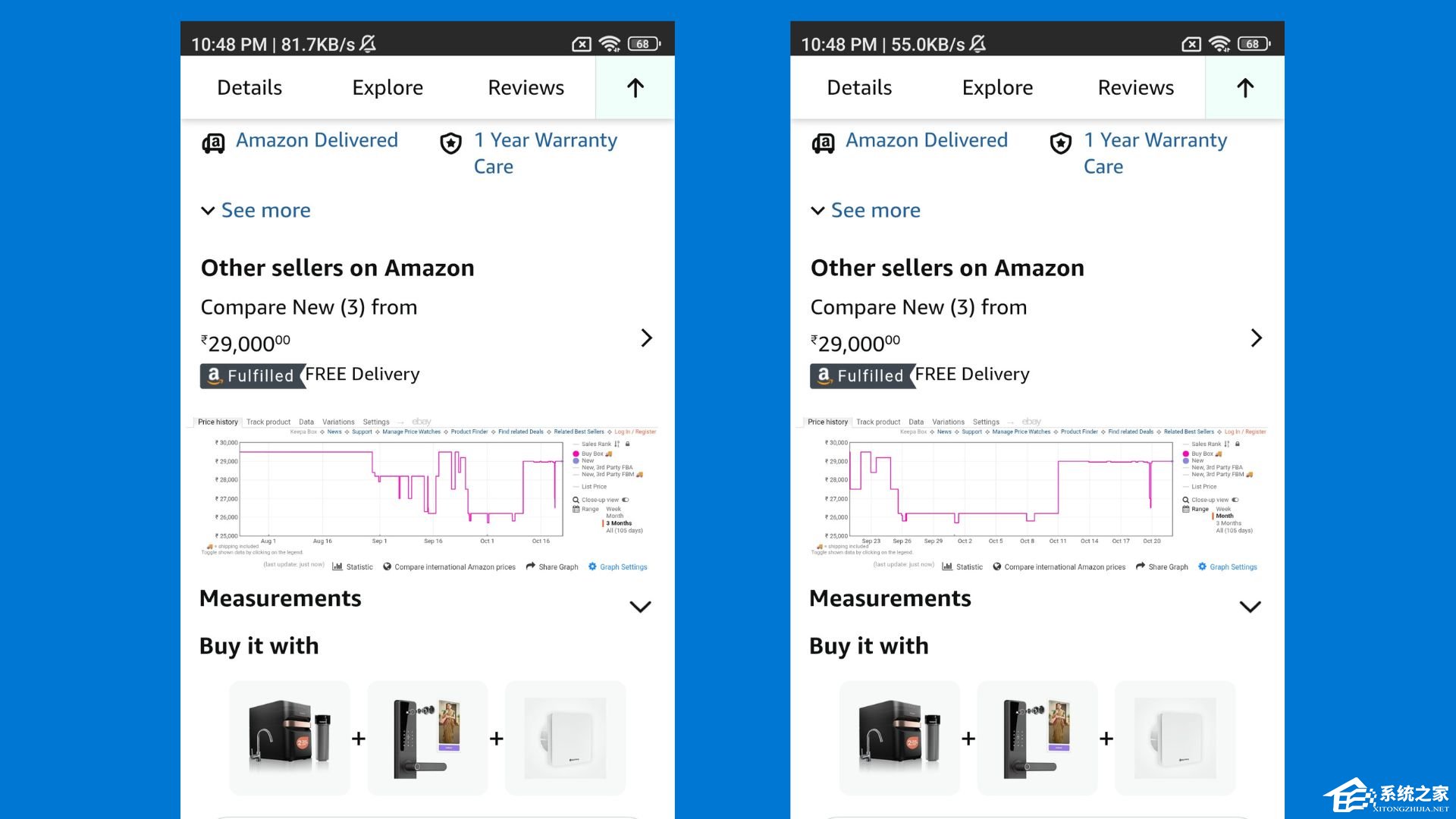The image size is (1456, 819).
Task: Toggle Close-up view switch on the right phone graph
Action: 1235,500
